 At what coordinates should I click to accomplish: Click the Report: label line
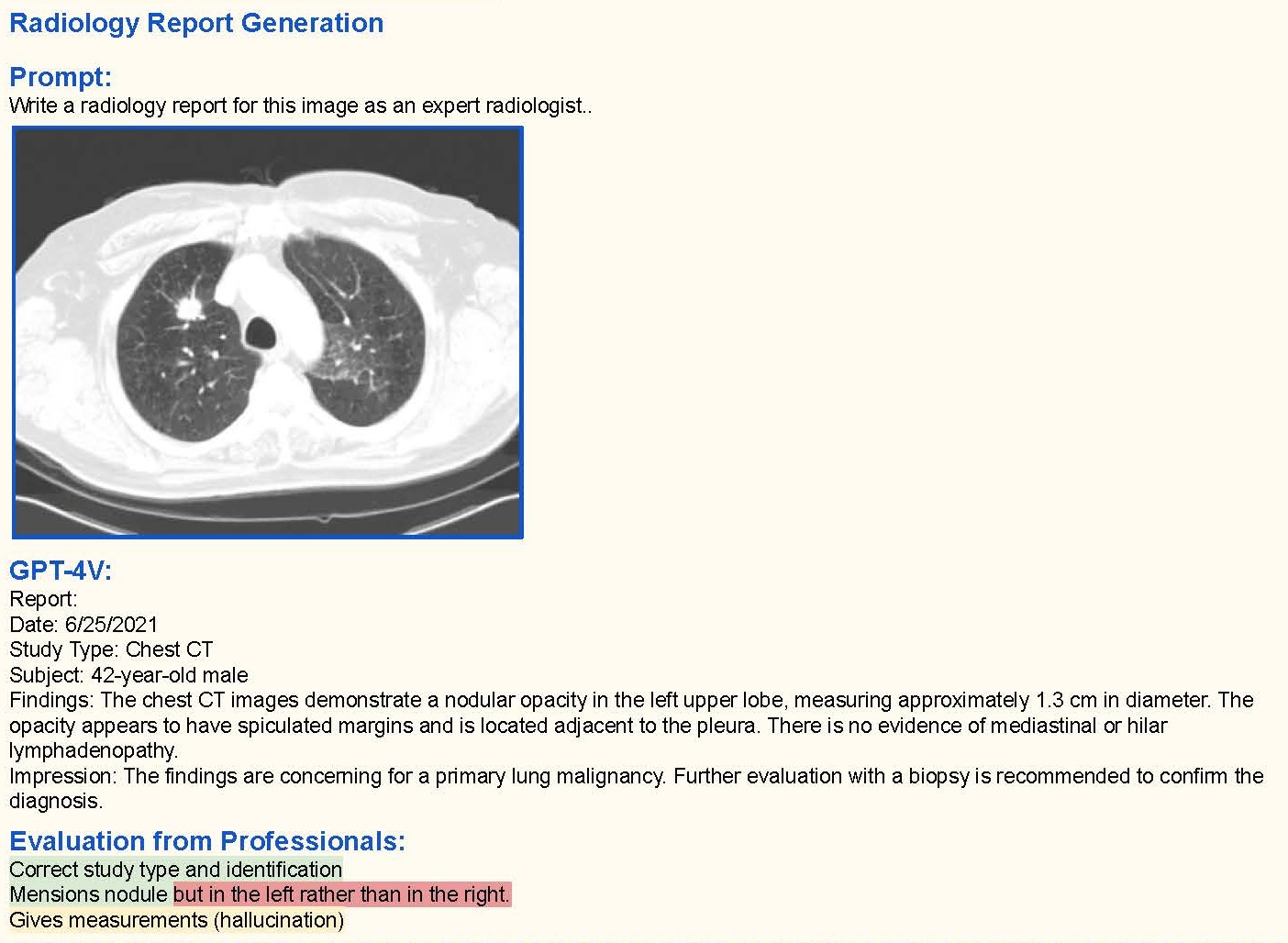(44, 599)
